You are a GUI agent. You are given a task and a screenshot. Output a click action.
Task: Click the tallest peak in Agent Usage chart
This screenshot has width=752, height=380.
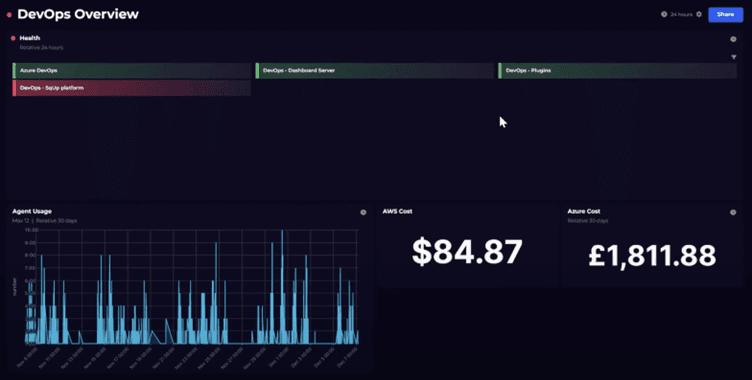click(282, 233)
